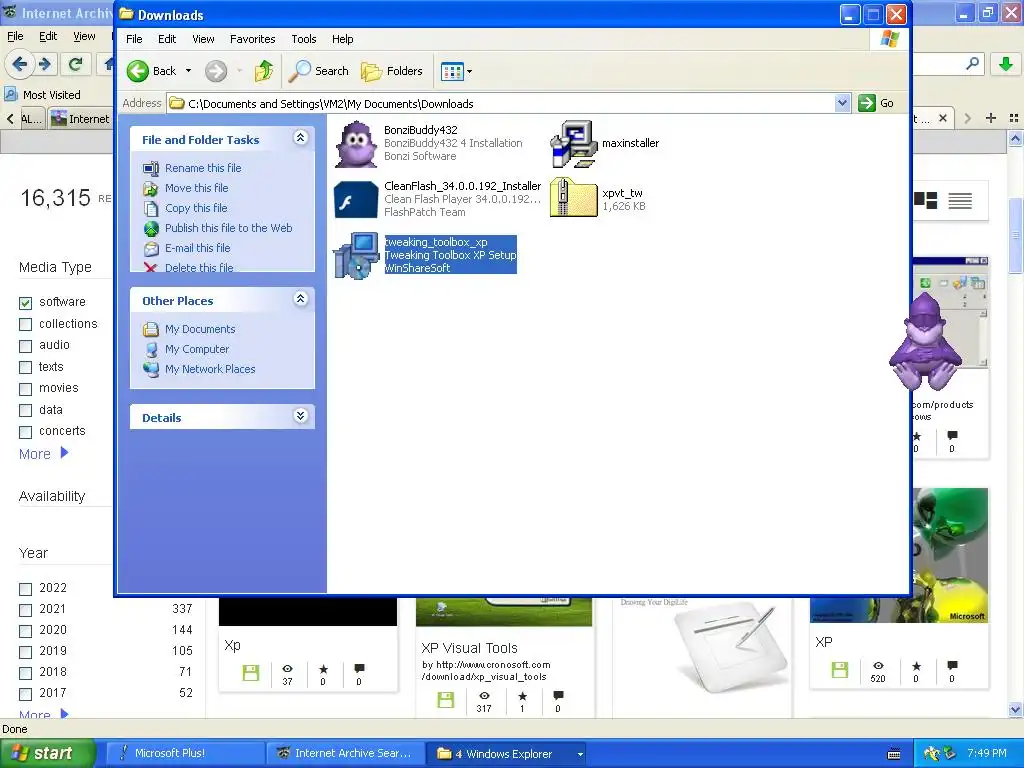Open the Edit menu in Downloads window
Screen dimensions: 1024x768
point(167,39)
